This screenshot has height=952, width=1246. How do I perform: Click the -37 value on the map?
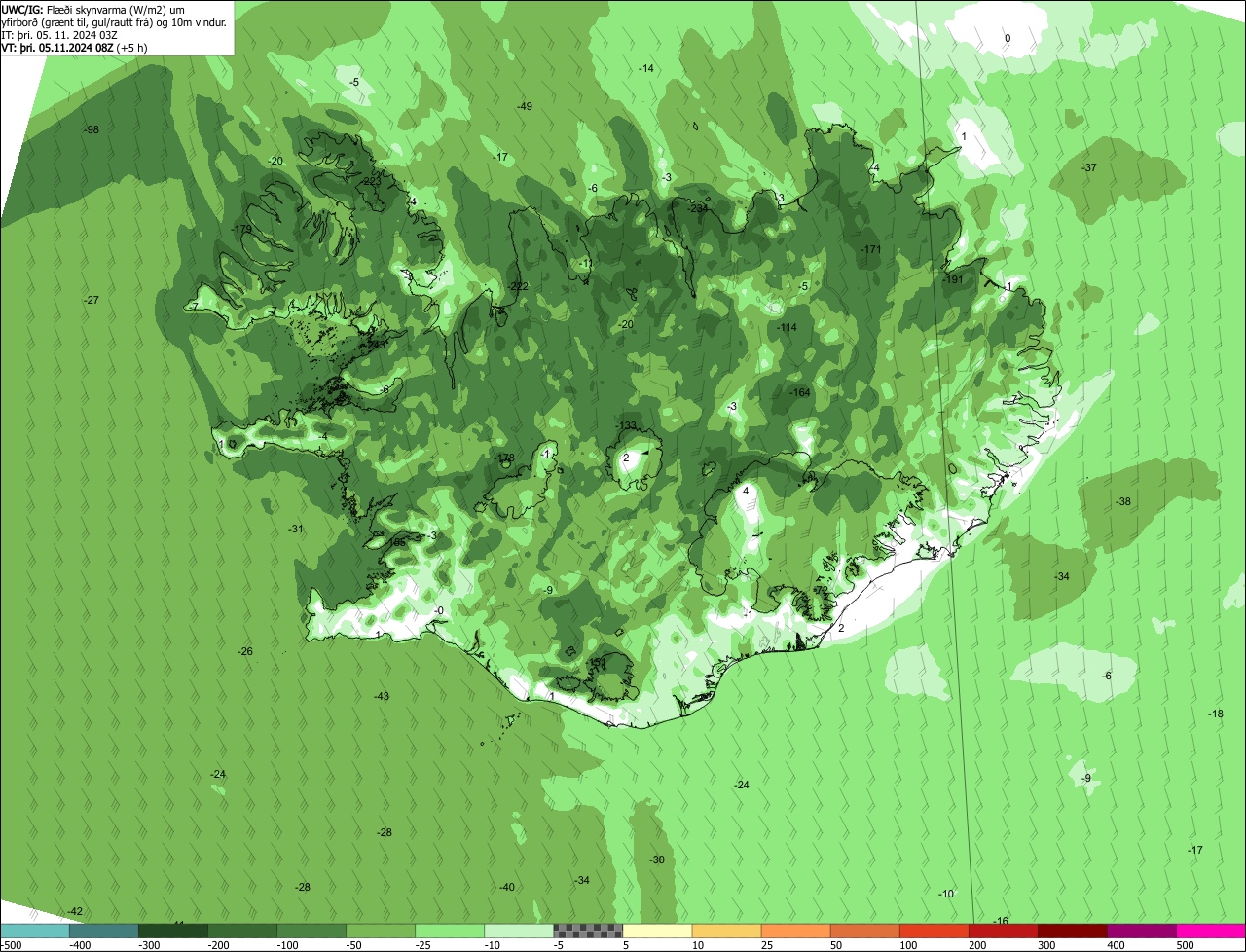pos(1089,167)
